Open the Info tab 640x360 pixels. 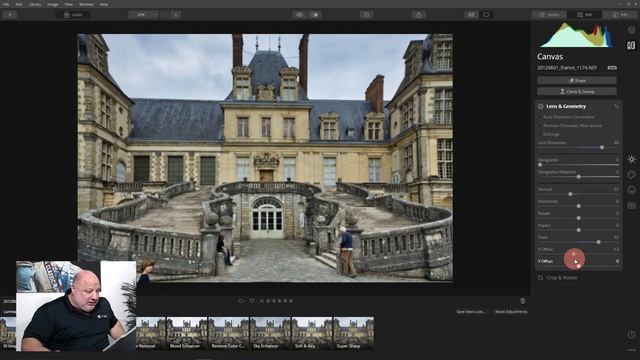(x=620, y=15)
